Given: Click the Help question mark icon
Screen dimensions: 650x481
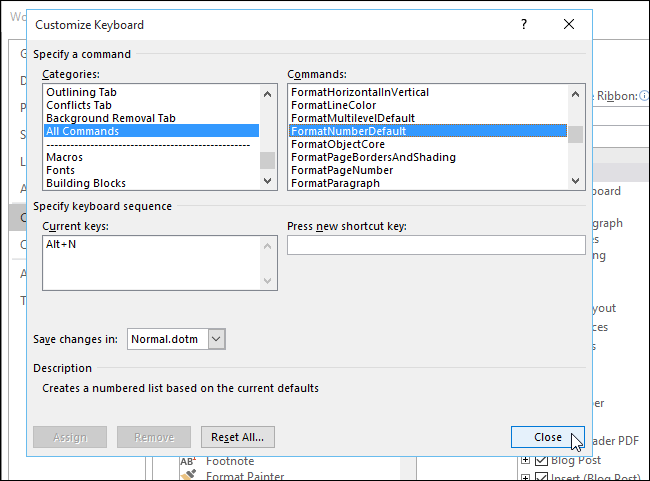Looking at the screenshot, I should [523, 25].
